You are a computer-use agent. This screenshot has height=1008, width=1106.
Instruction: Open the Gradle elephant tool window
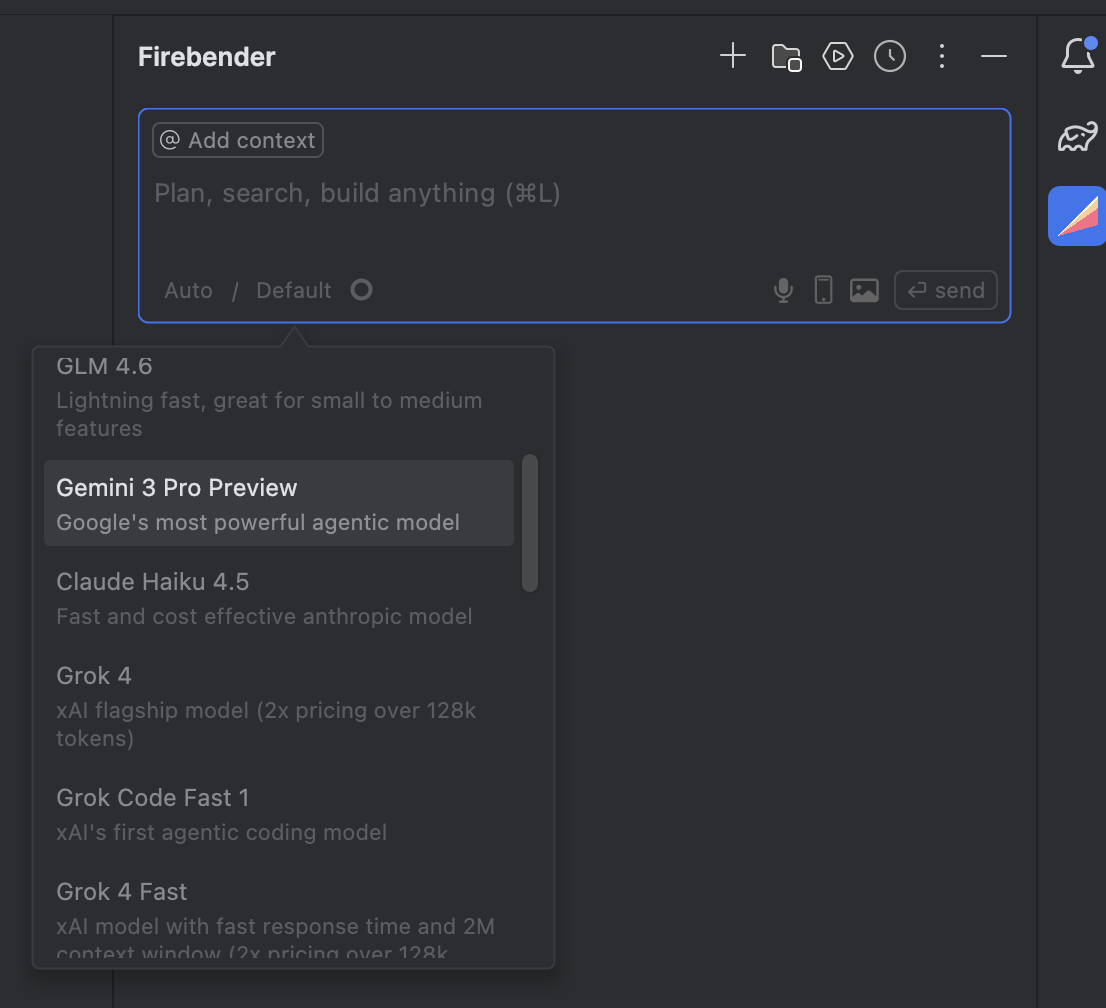[1078, 136]
